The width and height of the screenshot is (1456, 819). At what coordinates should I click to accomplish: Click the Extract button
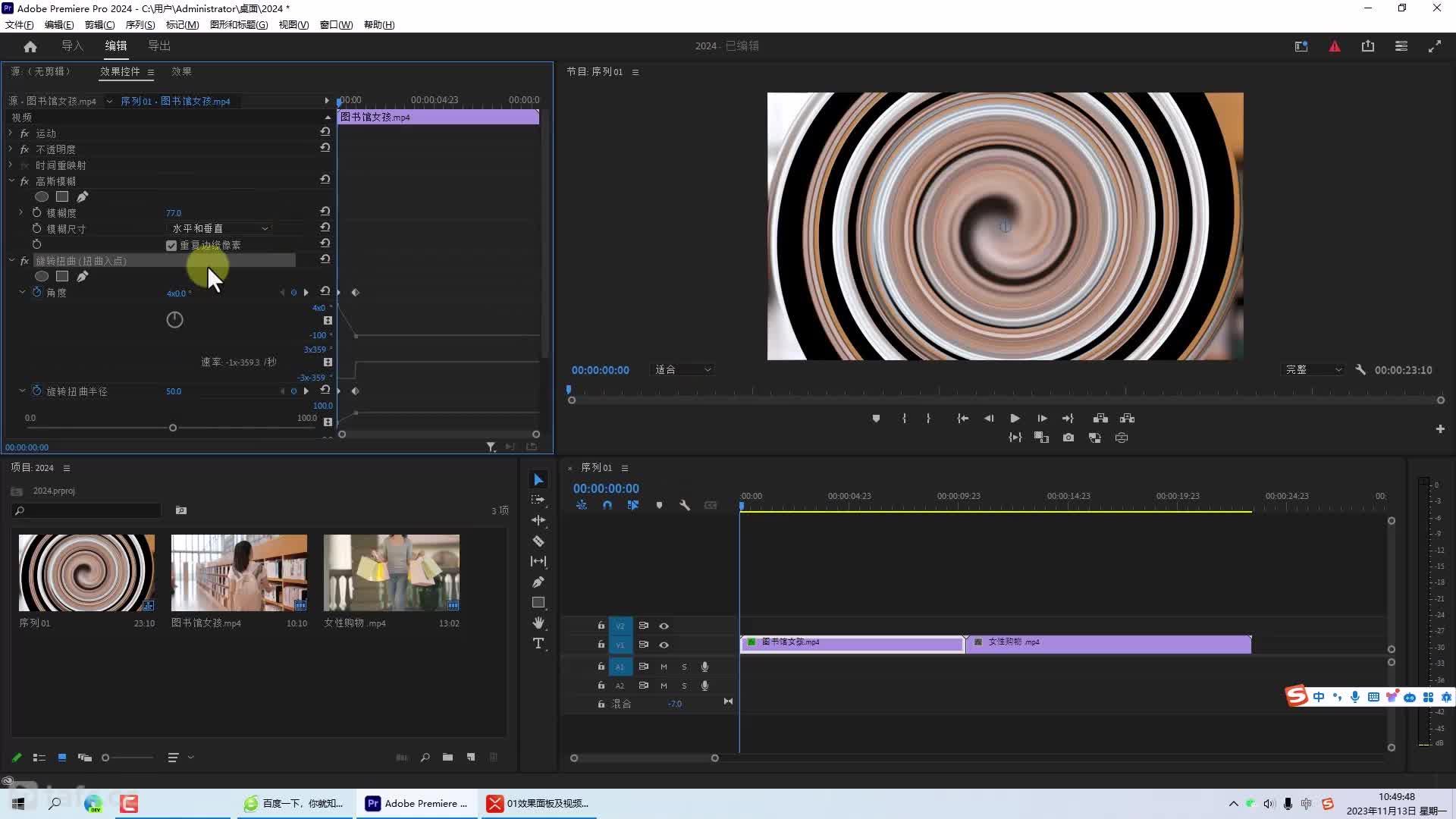[1127, 419]
